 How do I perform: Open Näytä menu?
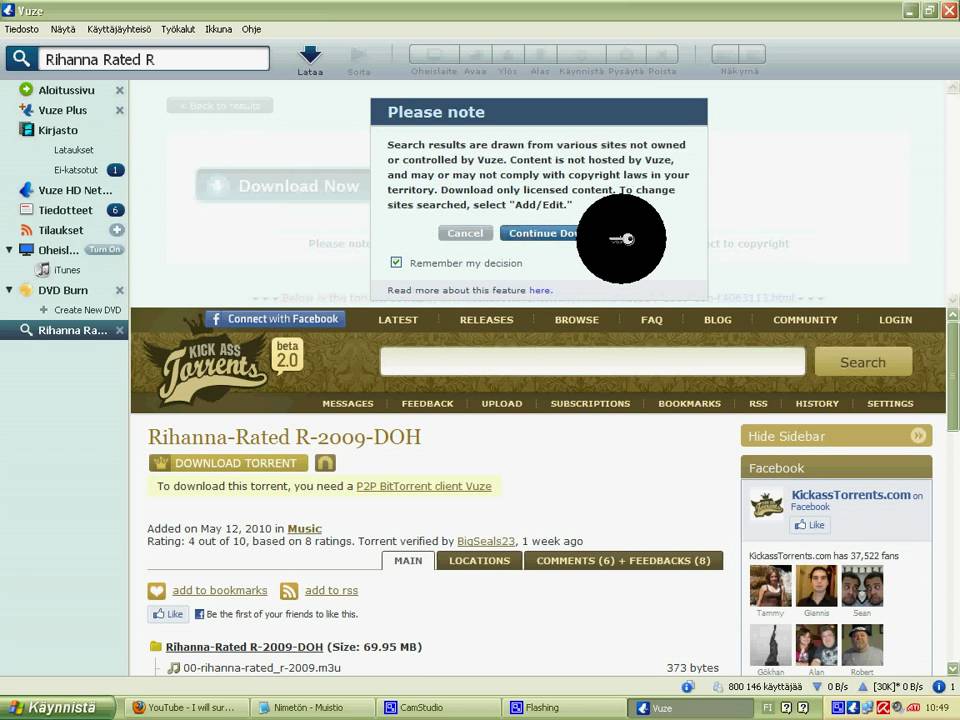[63, 29]
